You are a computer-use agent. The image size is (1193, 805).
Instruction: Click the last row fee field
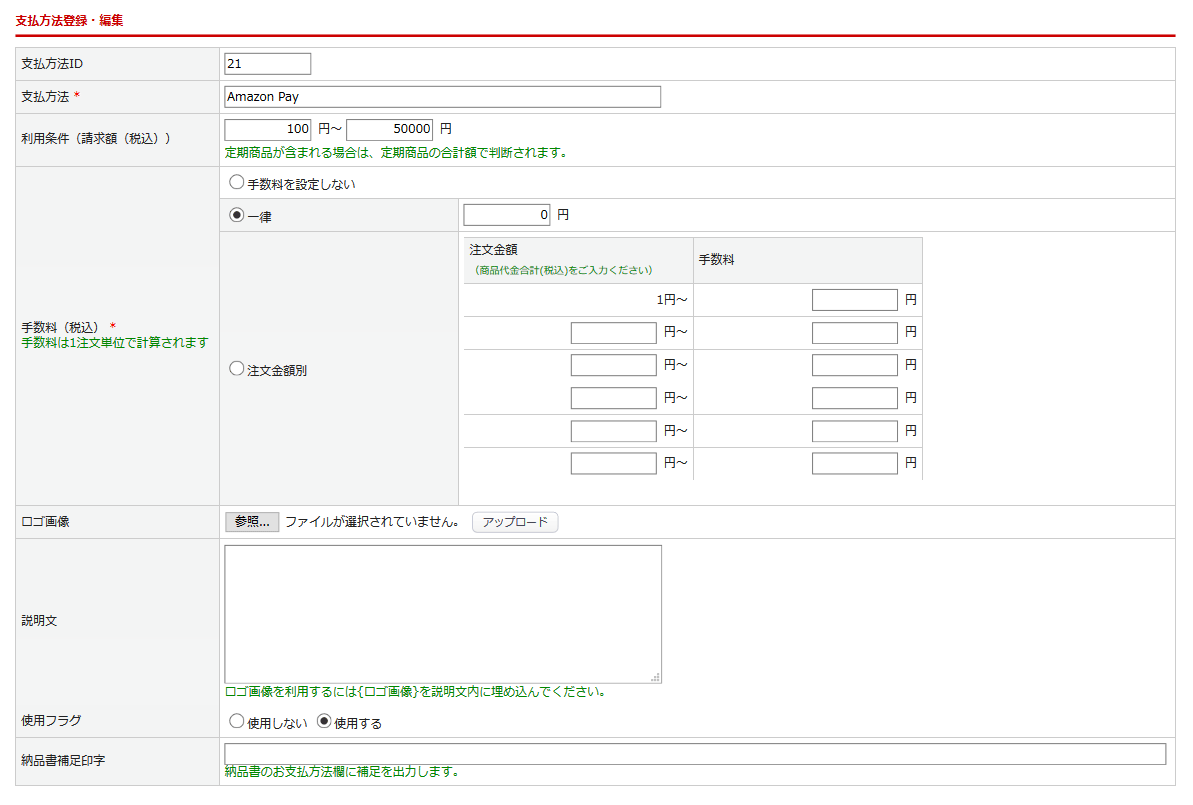855,464
